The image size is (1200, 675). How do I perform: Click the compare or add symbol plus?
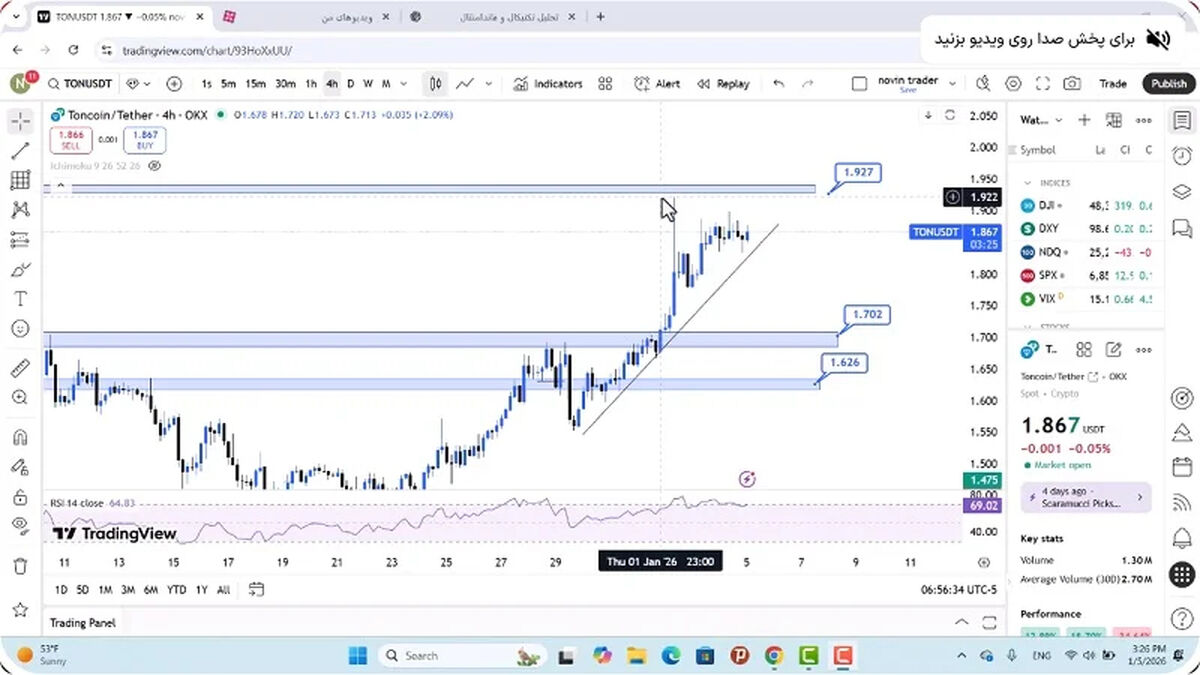(174, 84)
